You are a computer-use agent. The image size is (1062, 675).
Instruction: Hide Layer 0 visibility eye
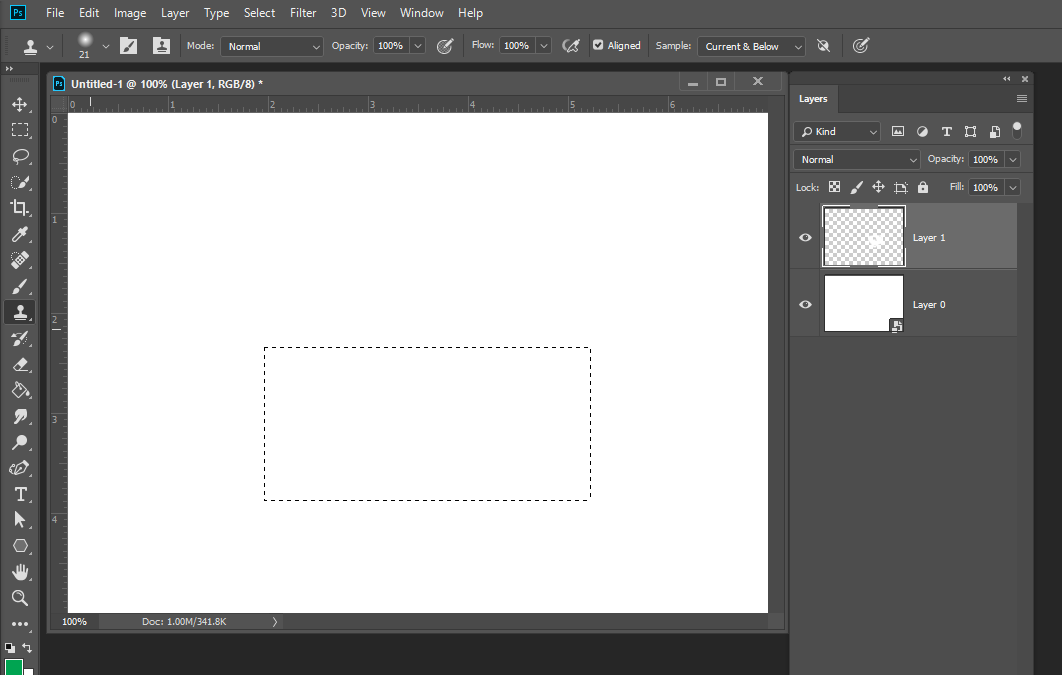806,304
